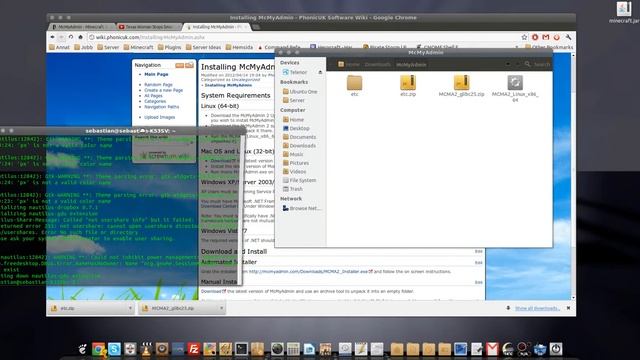Open Documents in file manager sidebar
This screenshot has width=640, height=360.
(x=299, y=137)
